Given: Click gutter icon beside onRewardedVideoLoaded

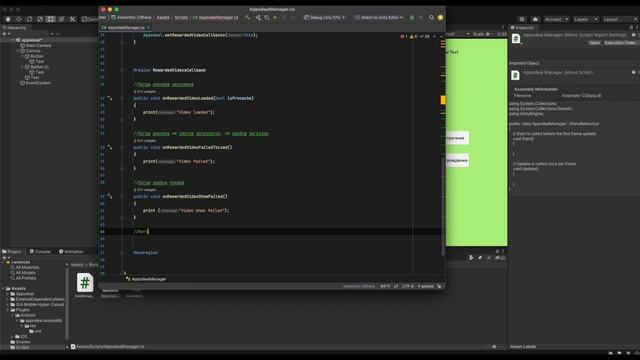Looking at the screenshot, I should (x=109, y=98).
